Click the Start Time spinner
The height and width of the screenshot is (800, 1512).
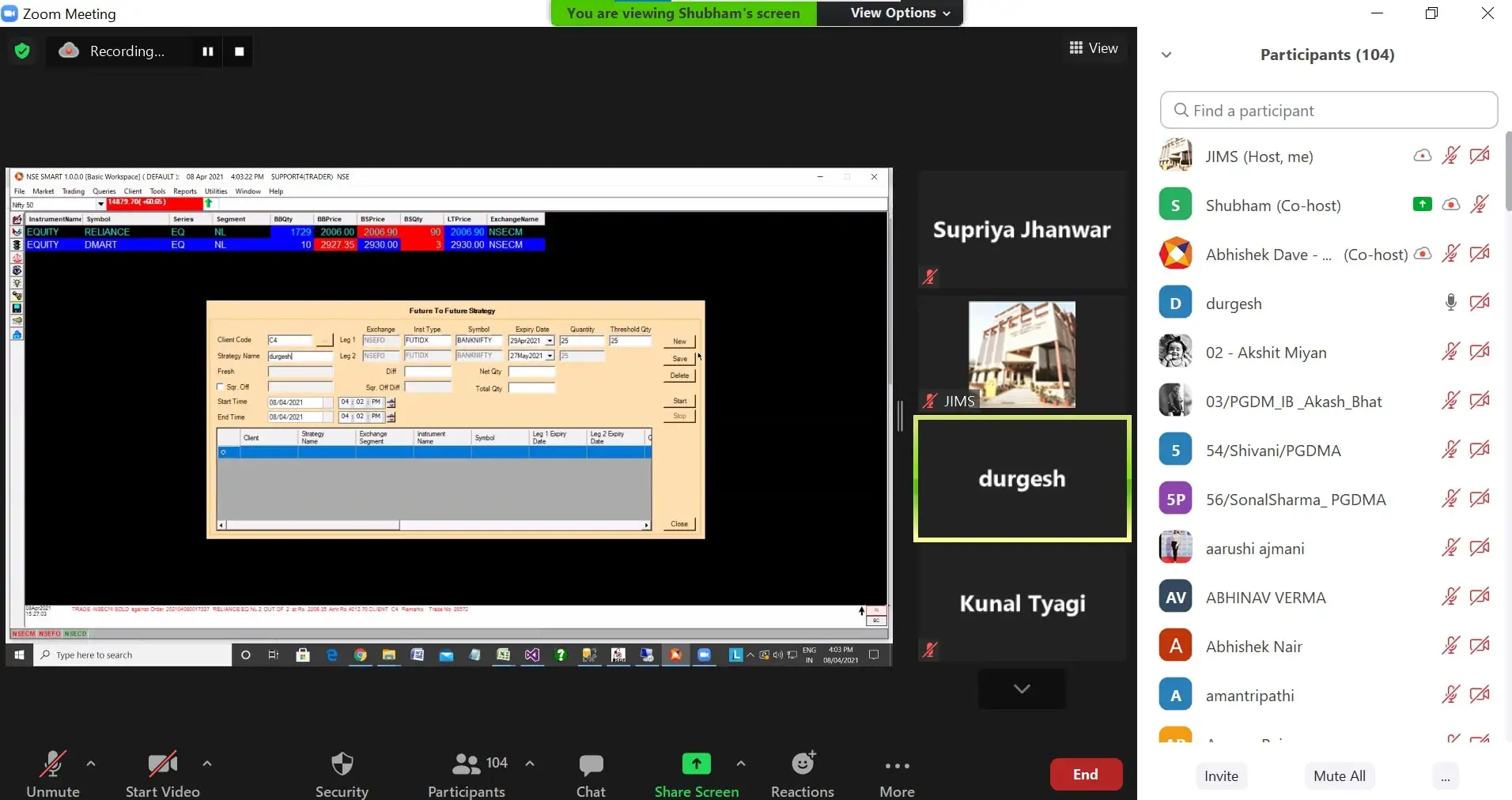point(391,402)
